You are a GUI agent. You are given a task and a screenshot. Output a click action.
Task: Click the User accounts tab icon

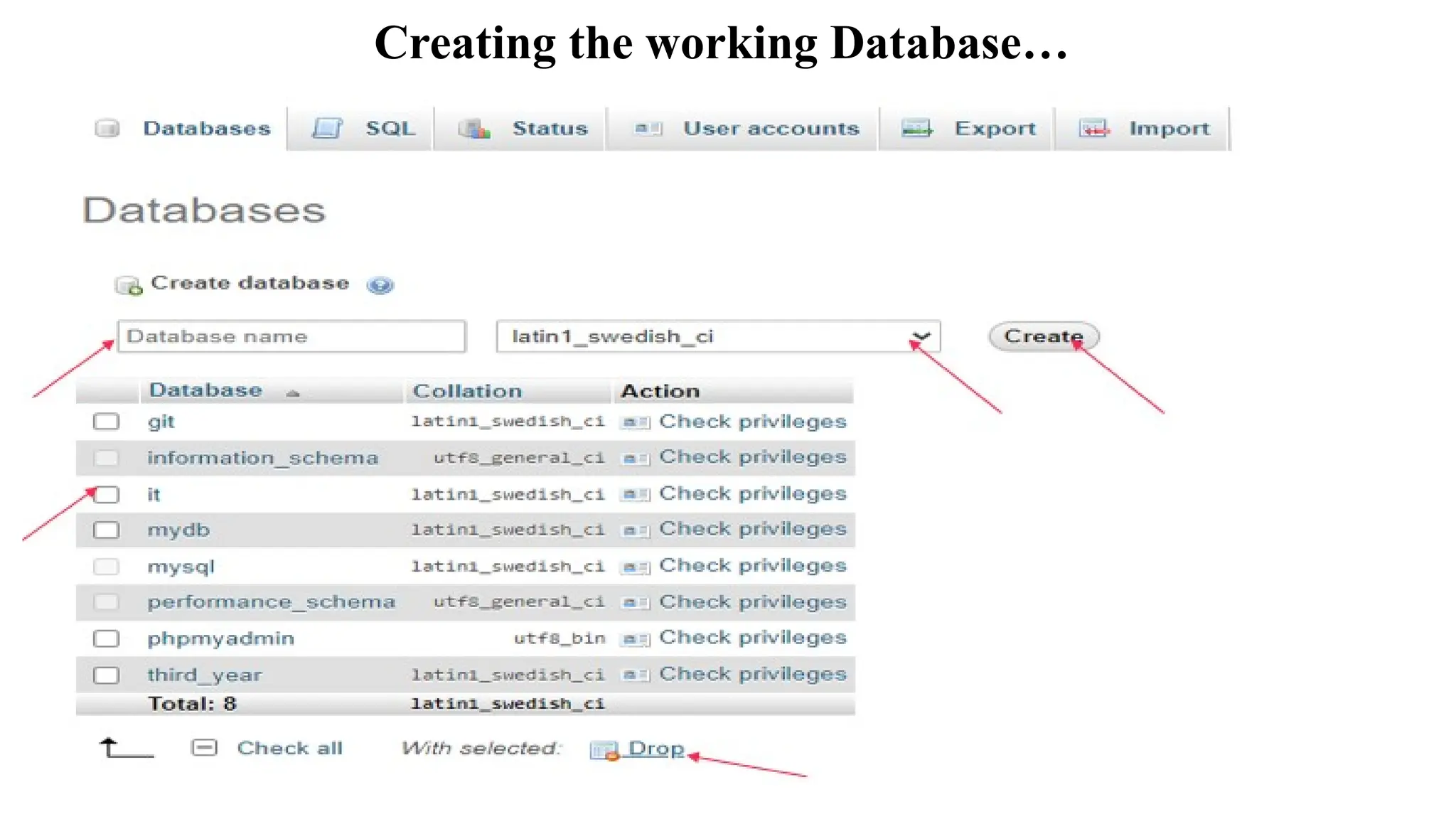tap(648, 129)
